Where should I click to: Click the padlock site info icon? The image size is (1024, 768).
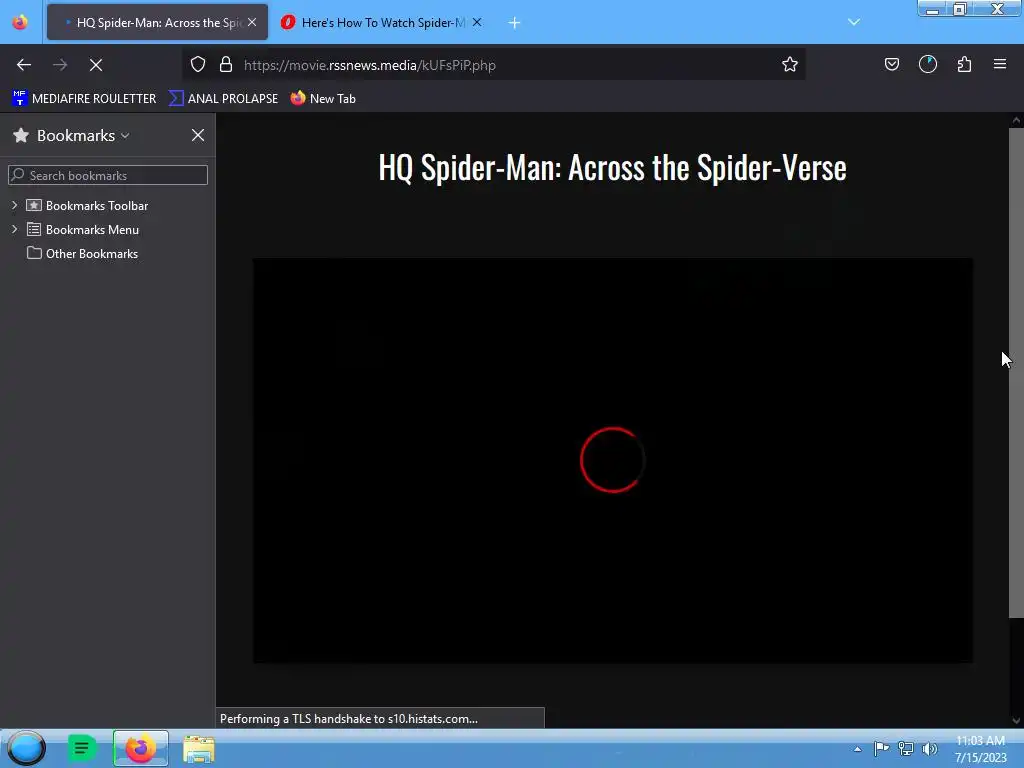coord(226,64)
